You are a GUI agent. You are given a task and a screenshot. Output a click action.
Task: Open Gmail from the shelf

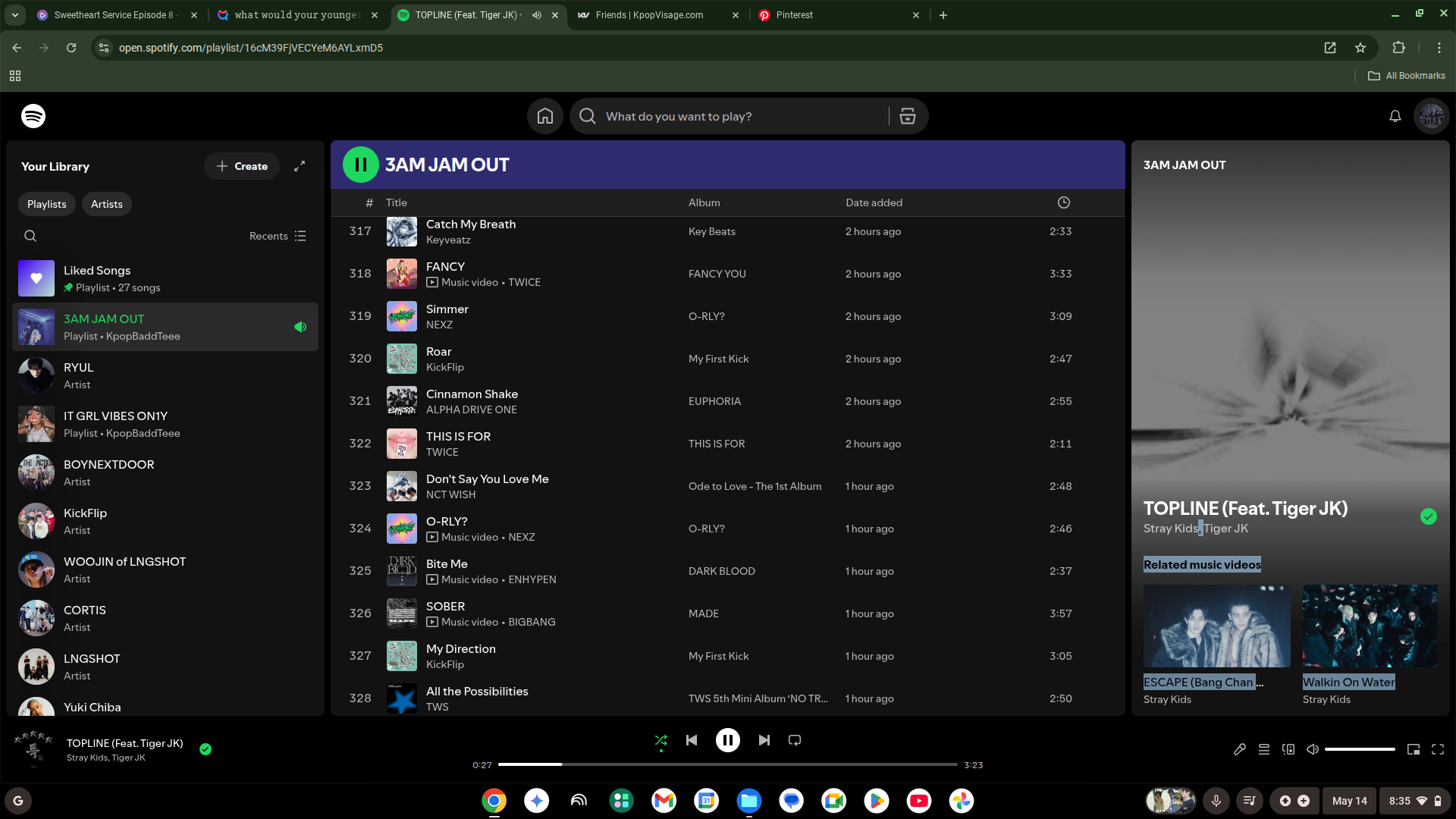tap(664, 801)
